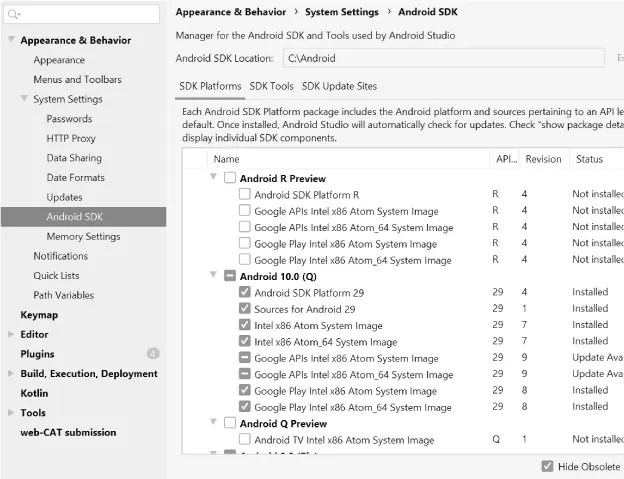The image size is (624, 479).
Task: Click the Plugins update count badge
Action: click(153, 354)
